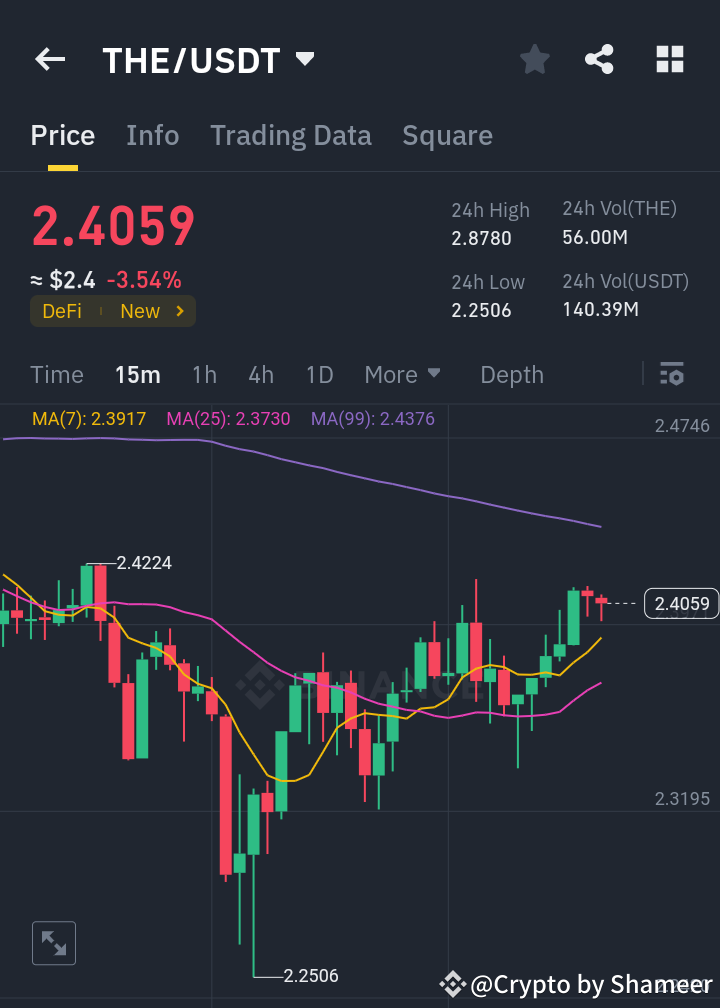Open the Square tab
The image size is (720, 1008).
[447, 134]
